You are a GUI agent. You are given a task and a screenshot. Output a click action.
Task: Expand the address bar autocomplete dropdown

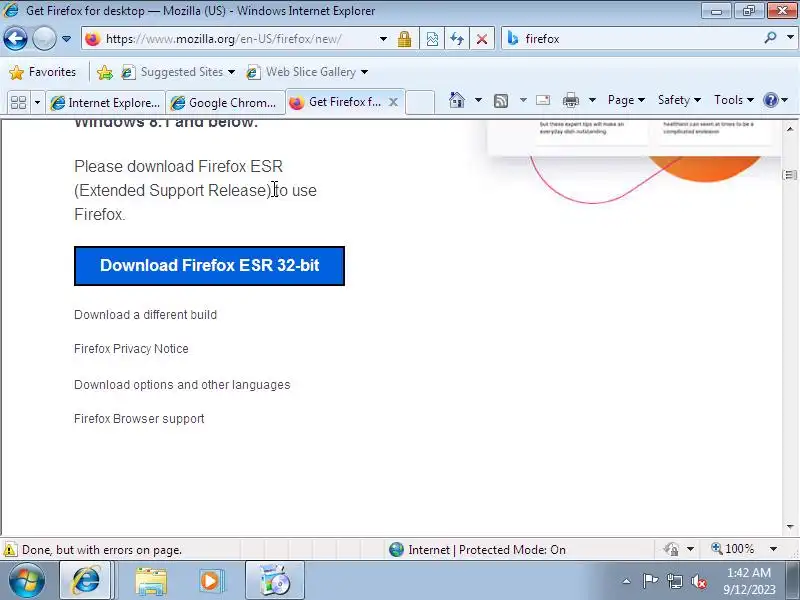pos(383,39)
